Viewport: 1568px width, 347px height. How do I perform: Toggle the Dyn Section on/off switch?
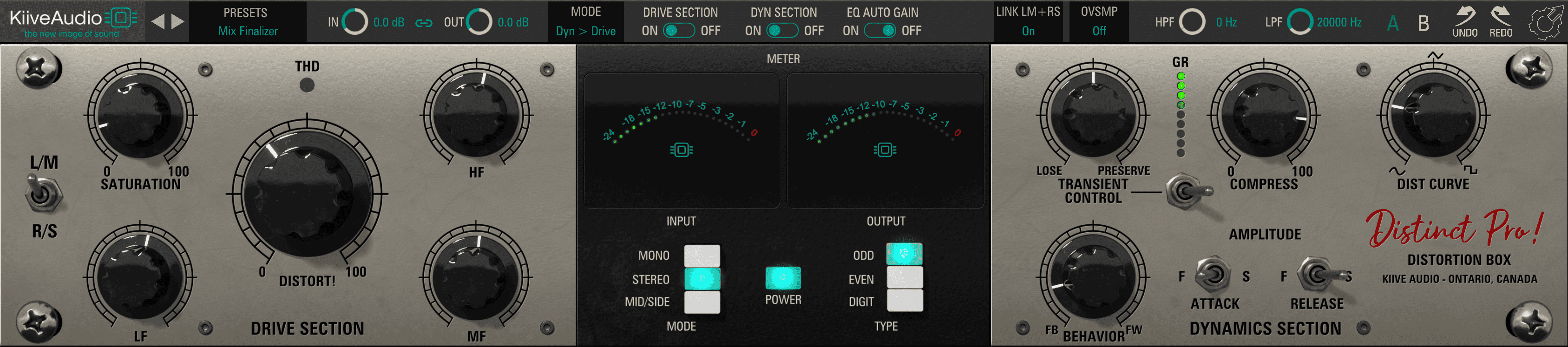point(782,31)
